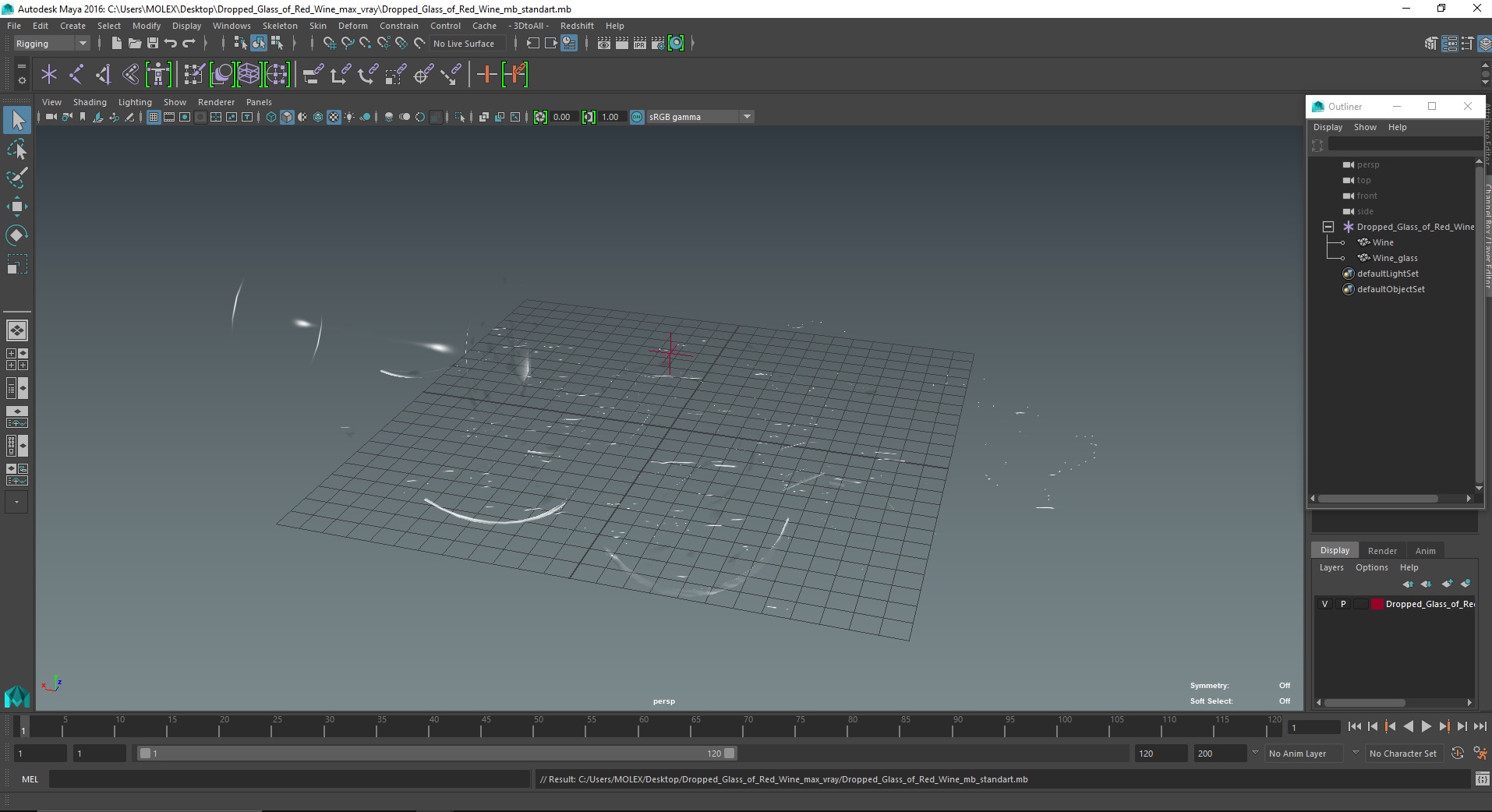This screenshot has width=1492, height=812.
Task: Open the sRGB gamma view transform dropdown
Action: tap(701, 117)
